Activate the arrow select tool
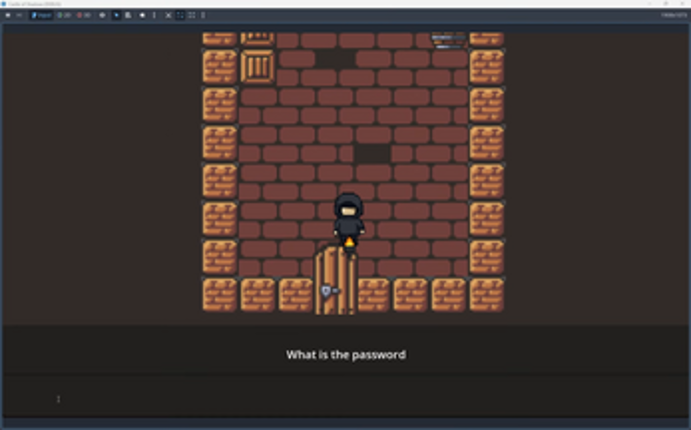 (x=116, y=15)
